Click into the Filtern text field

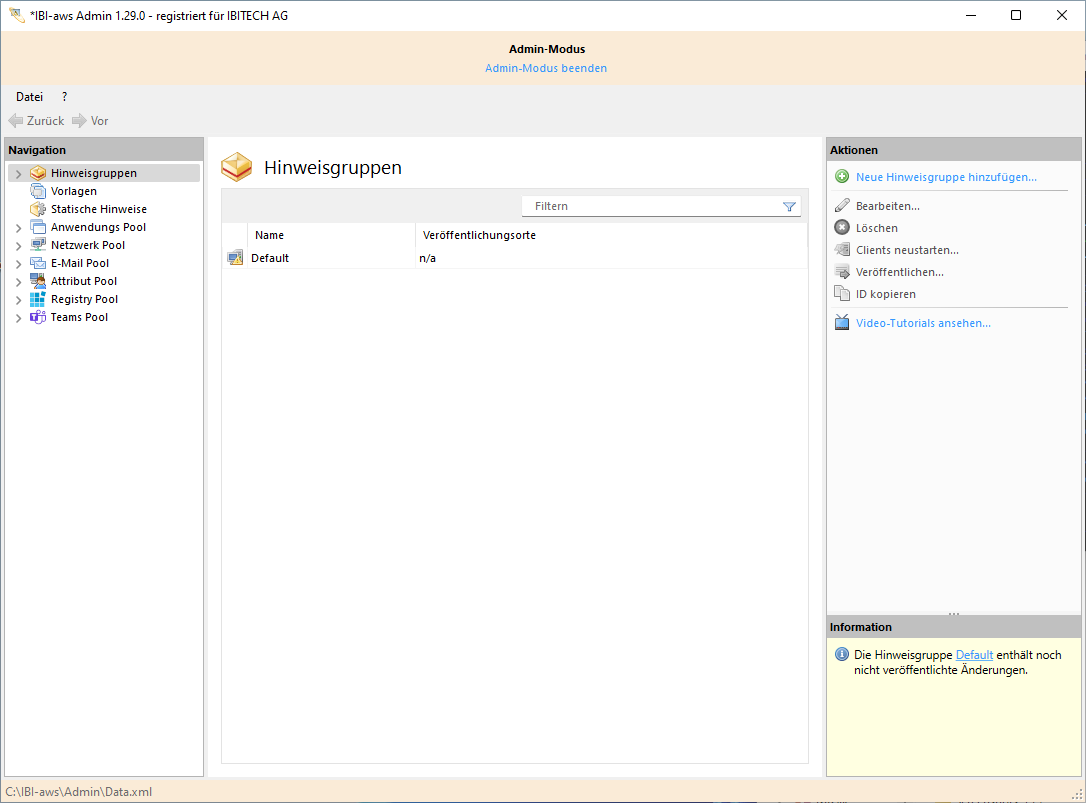click(650, 206)
